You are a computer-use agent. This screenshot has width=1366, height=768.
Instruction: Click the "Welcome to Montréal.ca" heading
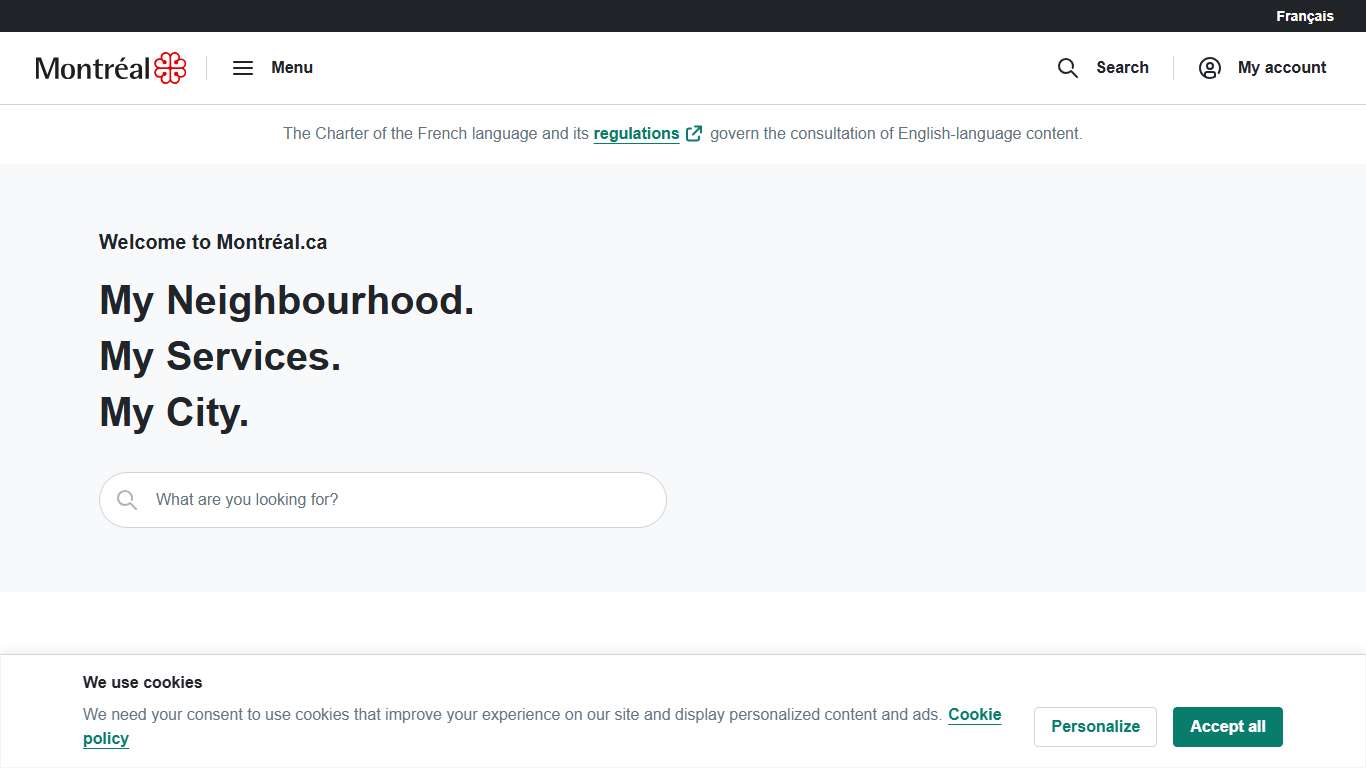[x=213, y=242]
